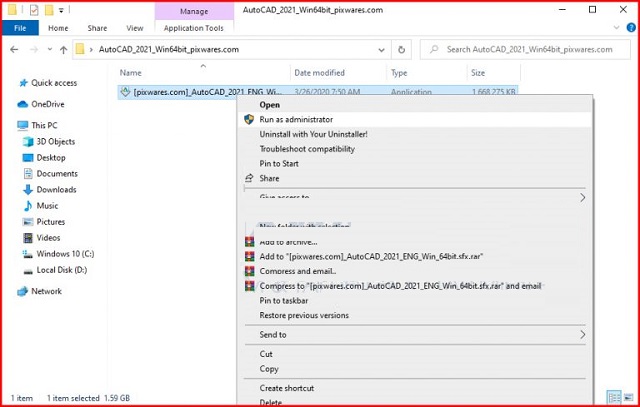The height and width of the screenshot is (407, 640).
Task: Go up one folder level arrow
Action: (63, 50)
